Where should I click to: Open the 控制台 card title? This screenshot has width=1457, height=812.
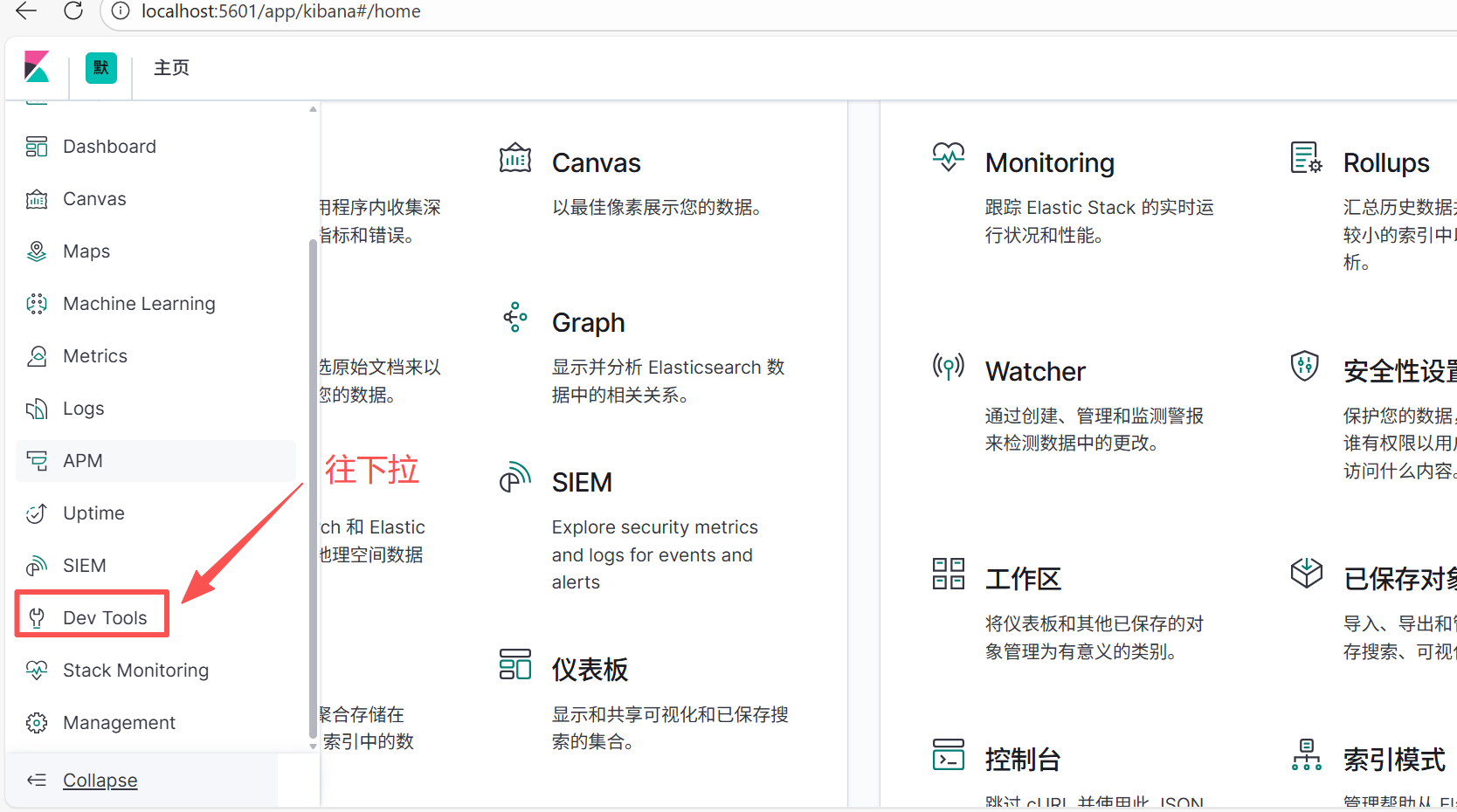[1023, 759]
